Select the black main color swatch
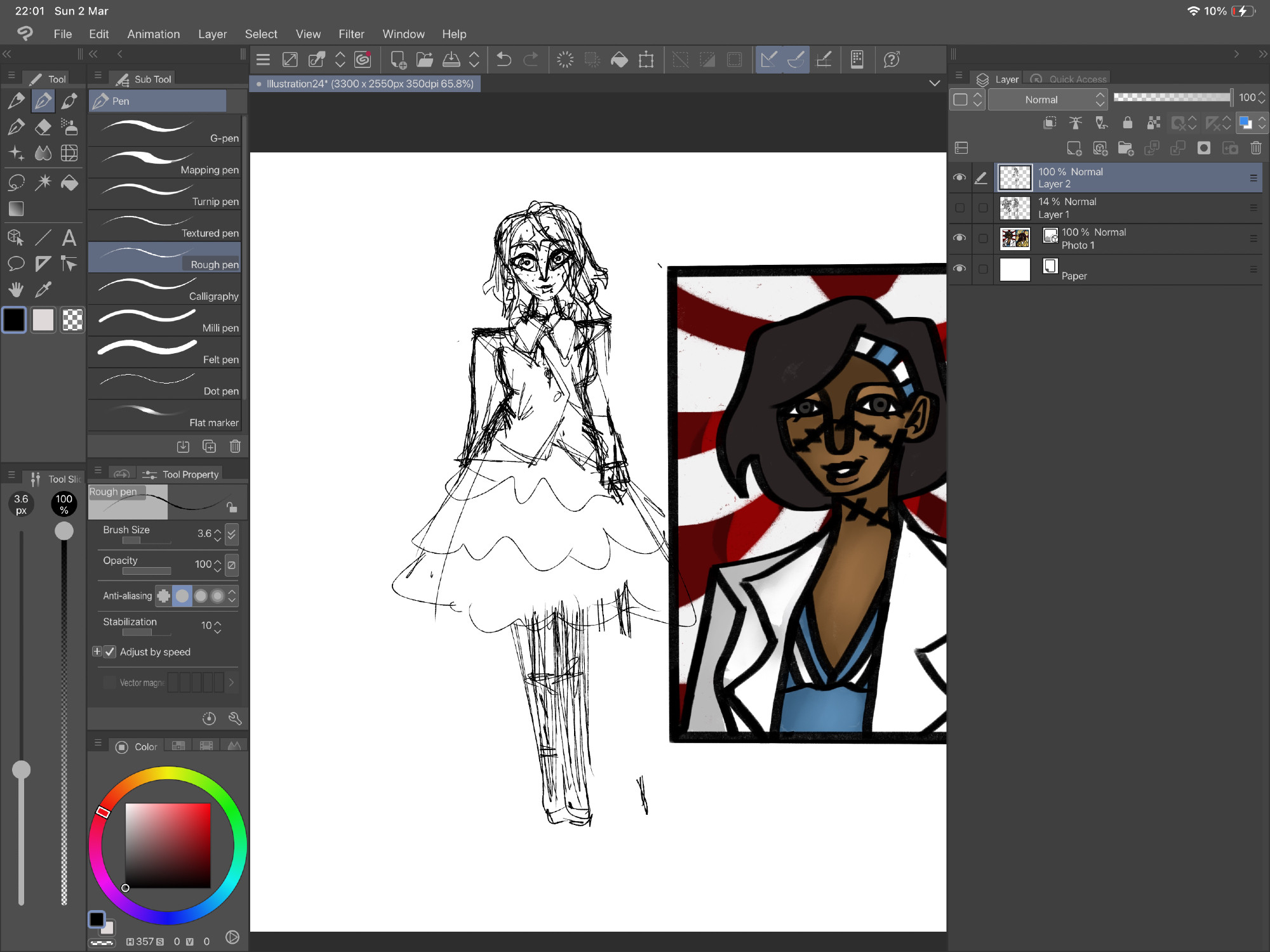Viewport: 1270px width, 952px height. [14, 319]
